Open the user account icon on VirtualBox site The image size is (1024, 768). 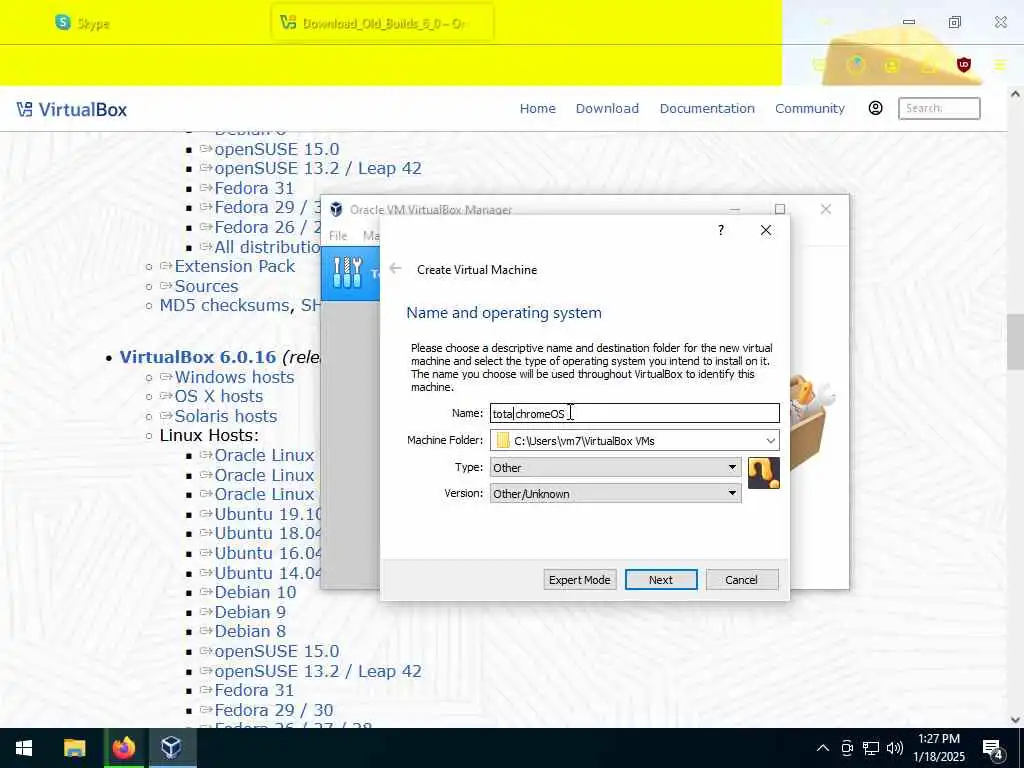(x=876, y=108)
